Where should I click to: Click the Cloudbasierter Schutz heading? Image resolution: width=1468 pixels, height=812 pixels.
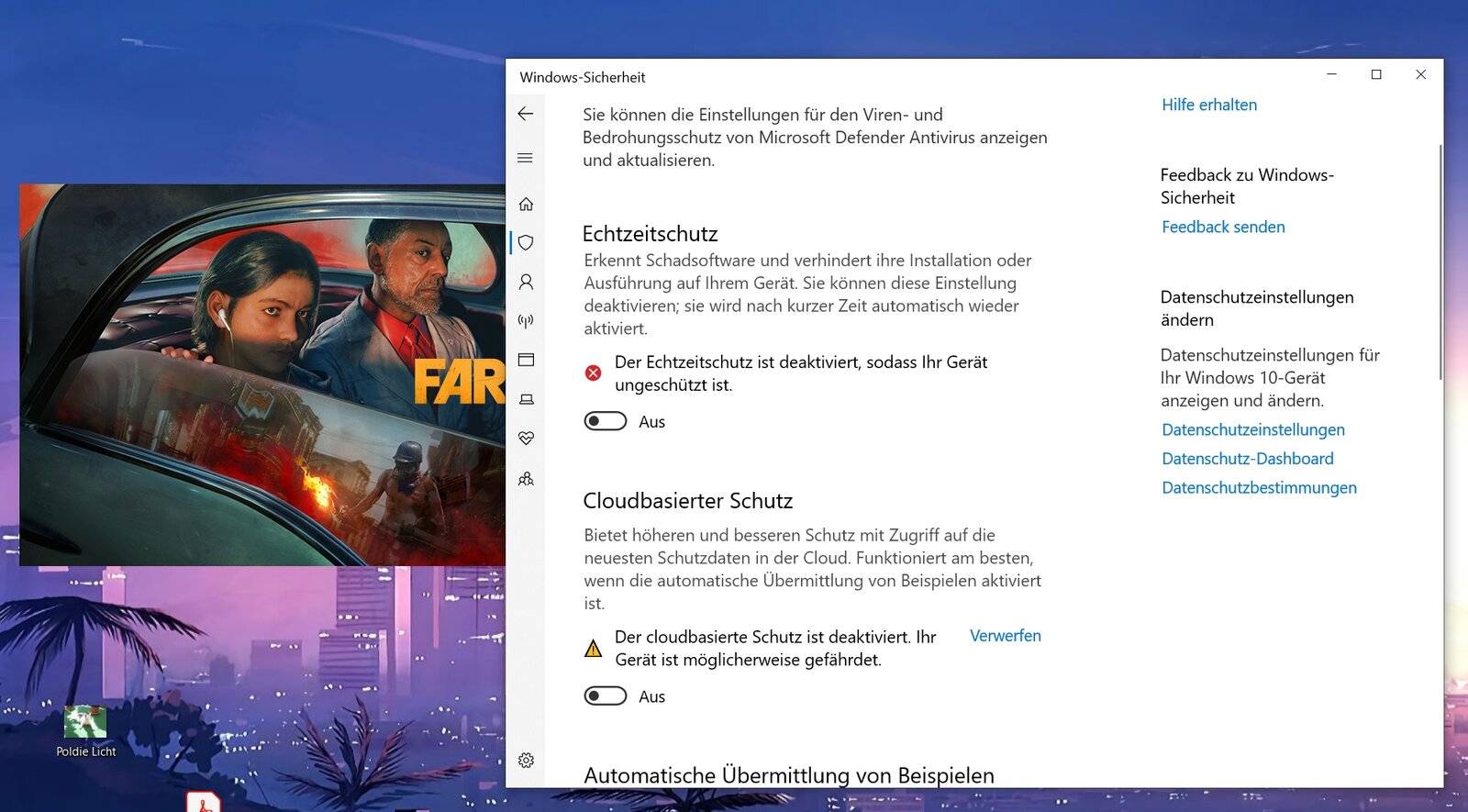tap(688, 501)
